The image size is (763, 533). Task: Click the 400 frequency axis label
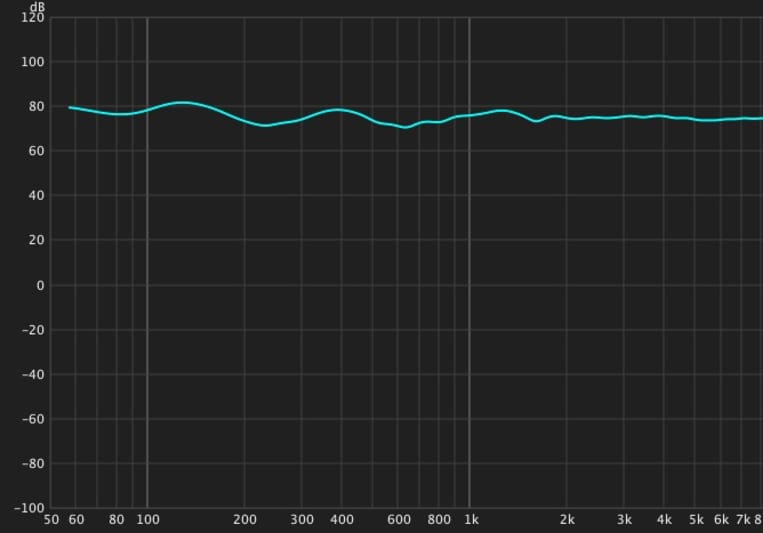click(x=342, y=520)
